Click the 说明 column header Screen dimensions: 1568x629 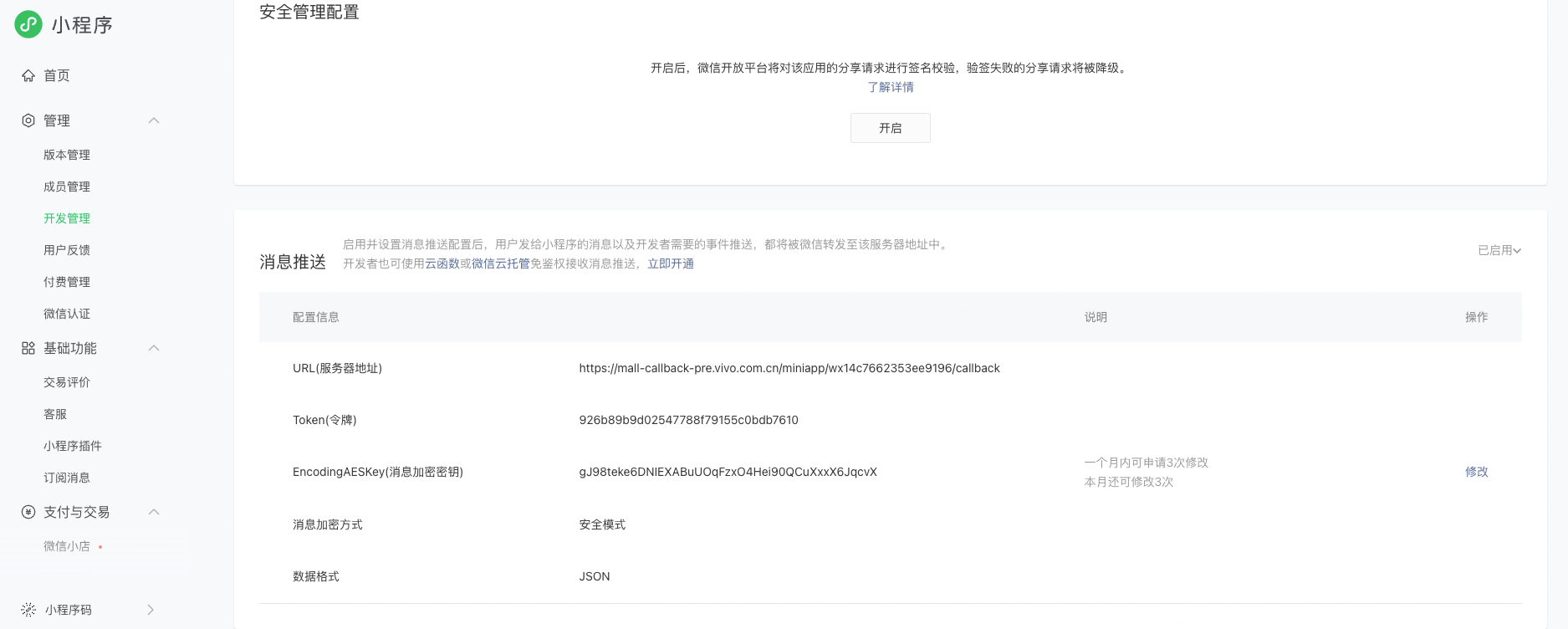point(1096,317)
